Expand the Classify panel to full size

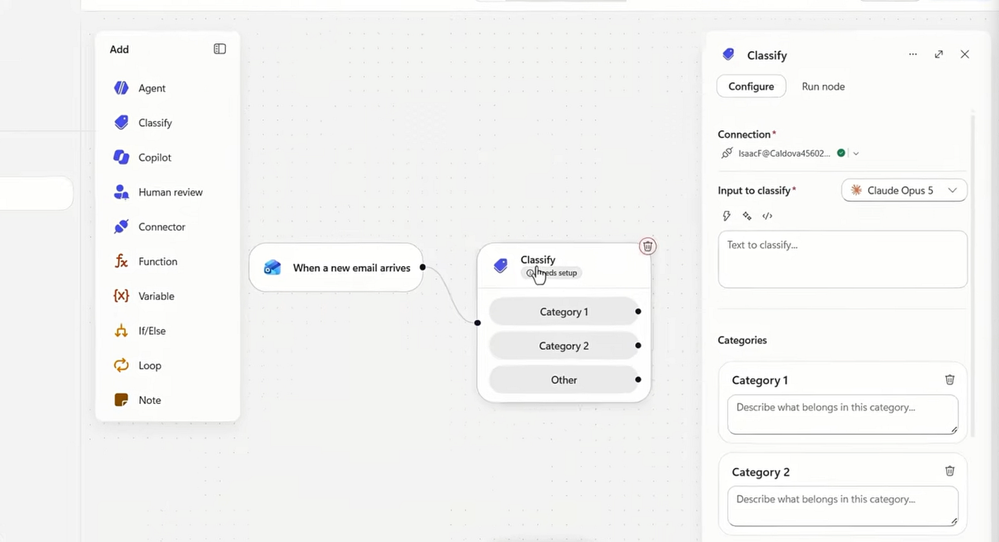938,55
